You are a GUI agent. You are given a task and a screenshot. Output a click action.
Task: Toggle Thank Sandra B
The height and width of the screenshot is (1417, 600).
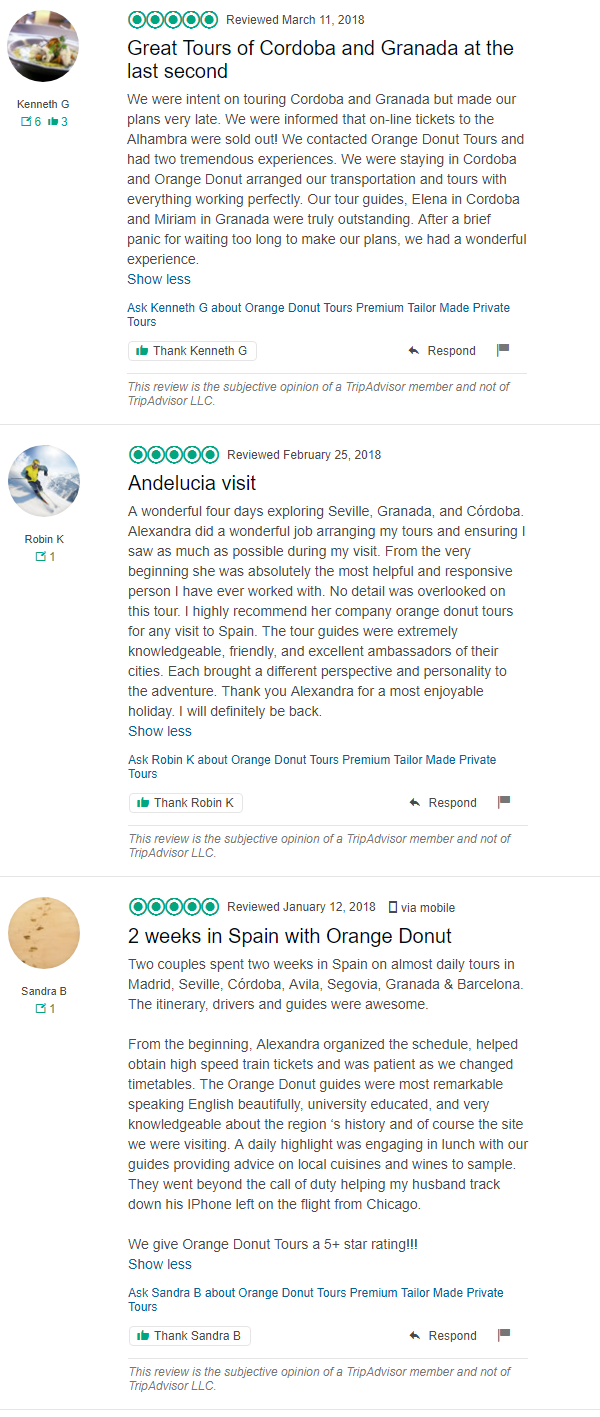[x=189, y=1335]
